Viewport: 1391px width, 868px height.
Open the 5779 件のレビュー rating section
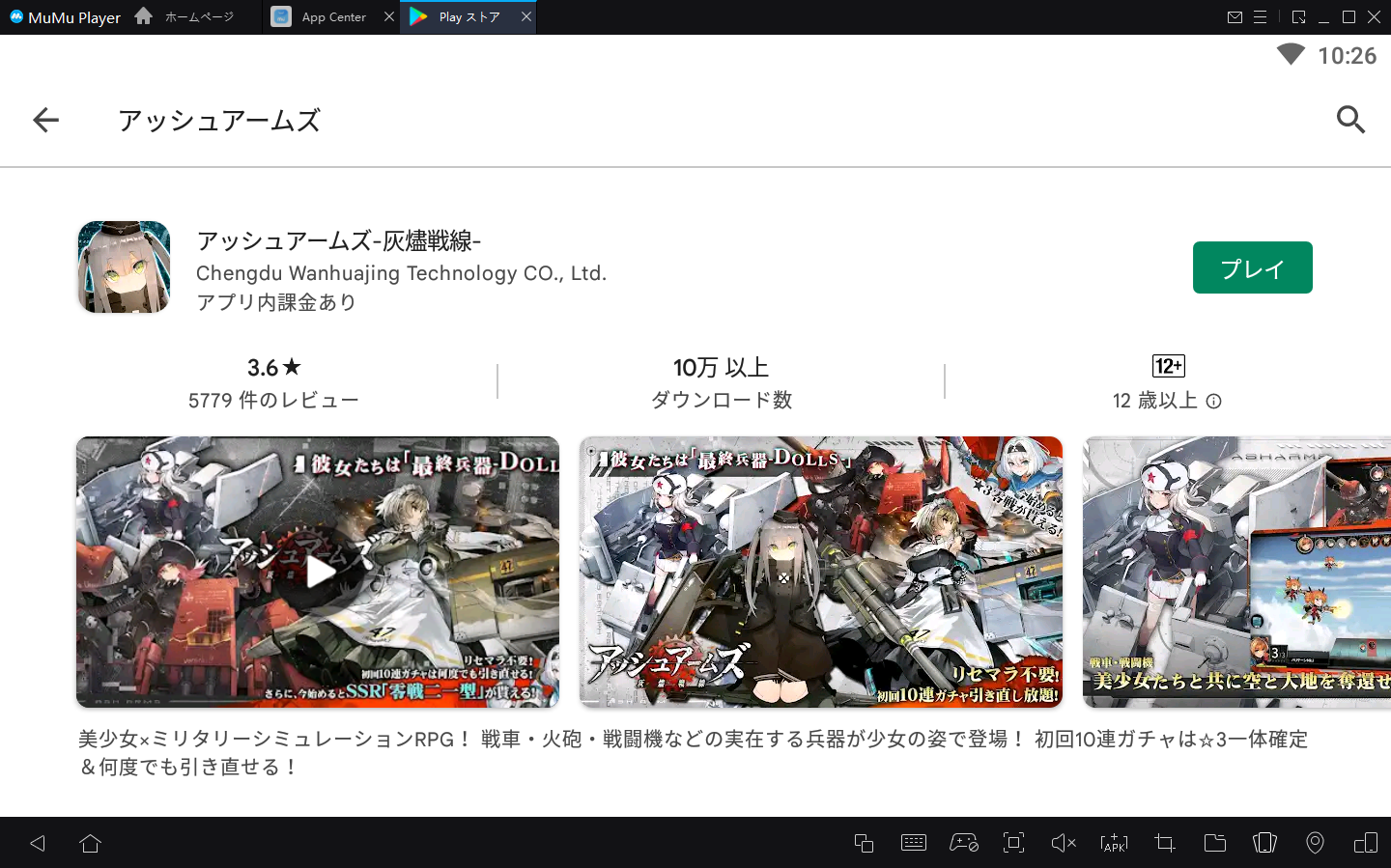[273, 382]
